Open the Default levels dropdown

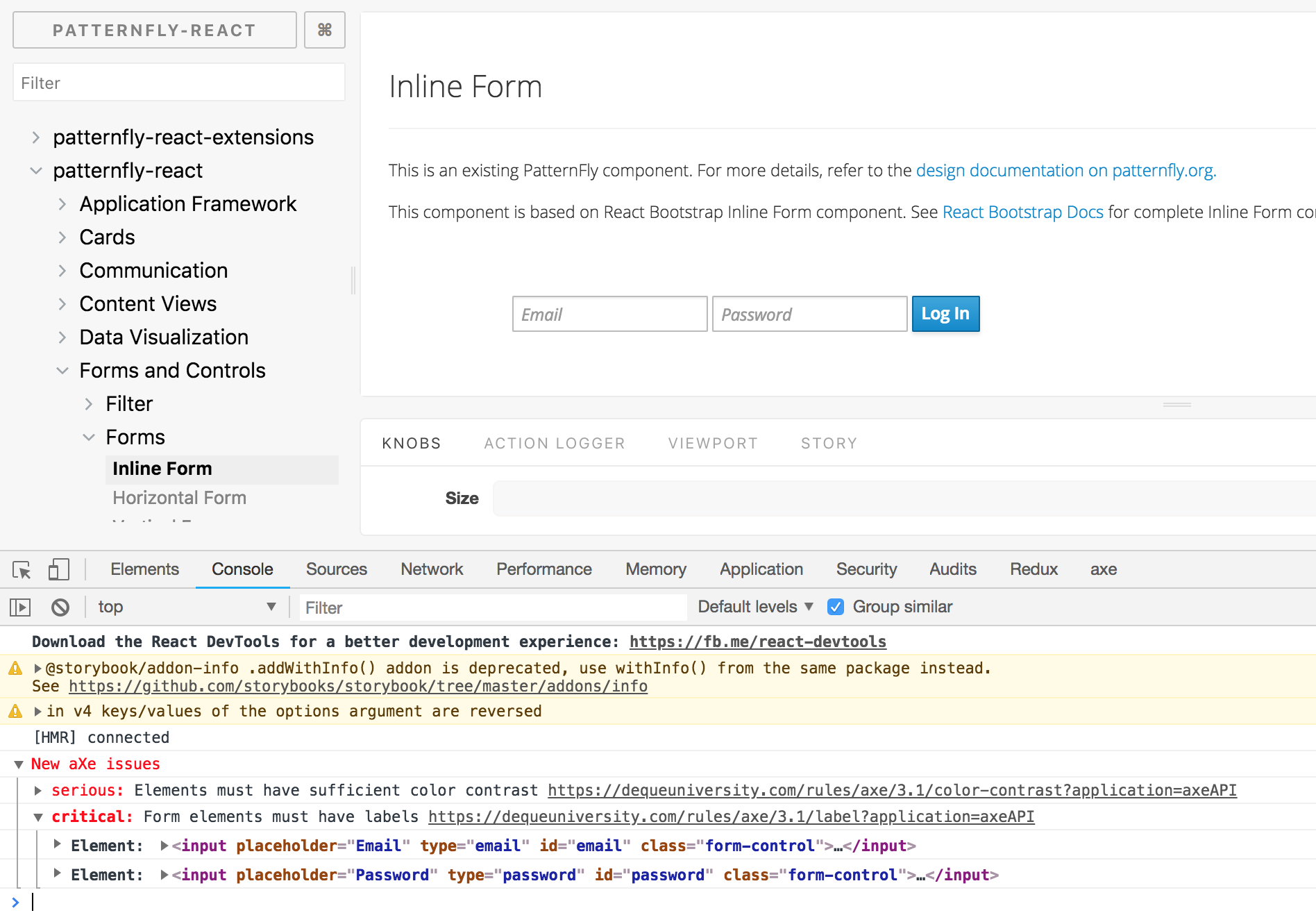(755, 607)
